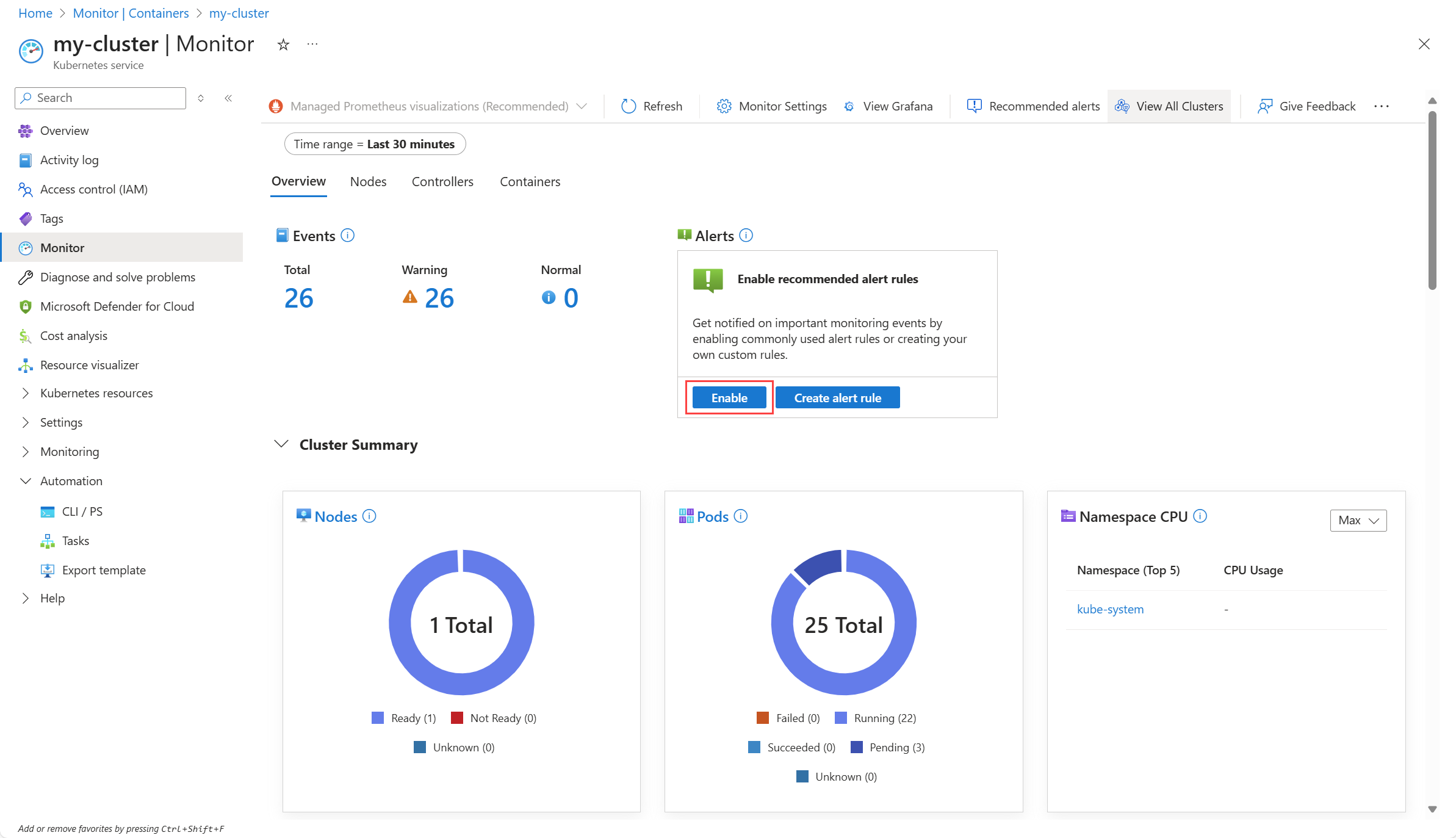Click the Alerts info icon
This screenshot has width=1456, height=838.
tap(746, 236)
